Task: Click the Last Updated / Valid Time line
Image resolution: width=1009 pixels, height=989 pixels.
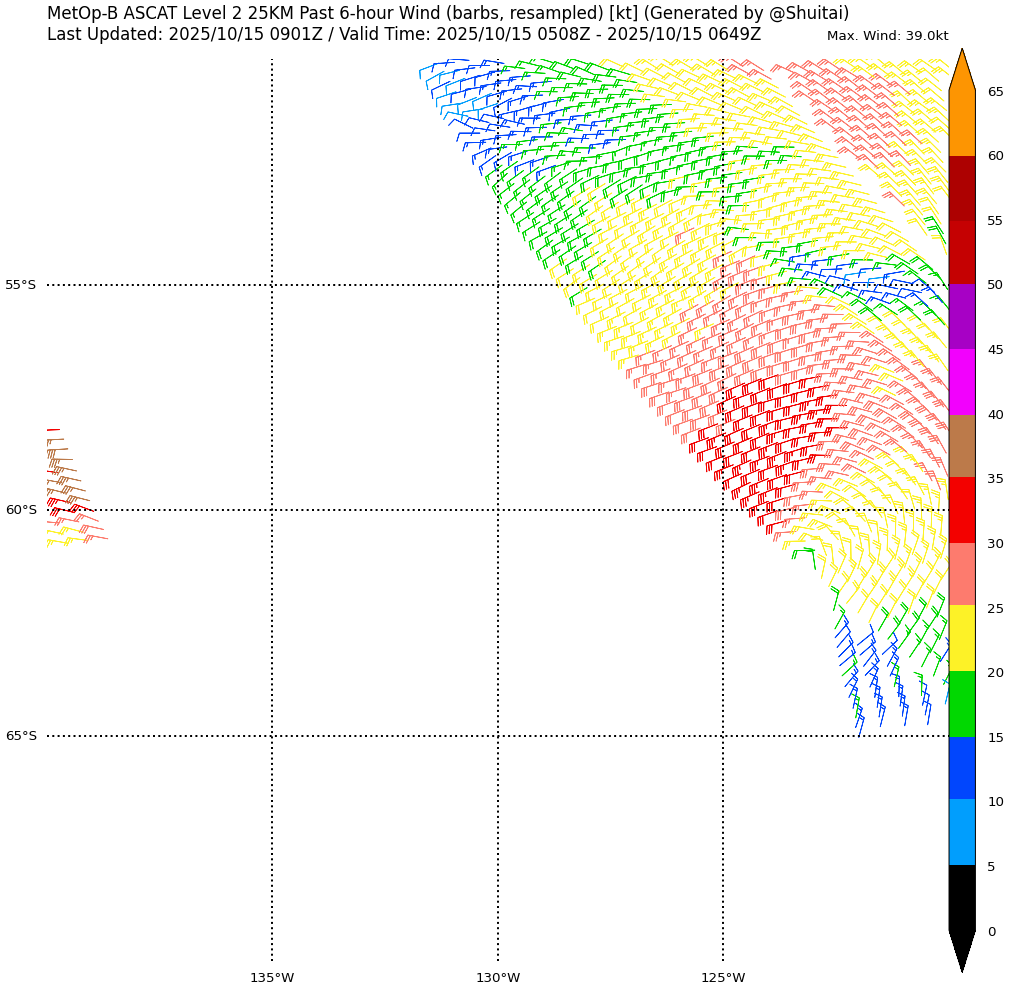Action: 403,34
